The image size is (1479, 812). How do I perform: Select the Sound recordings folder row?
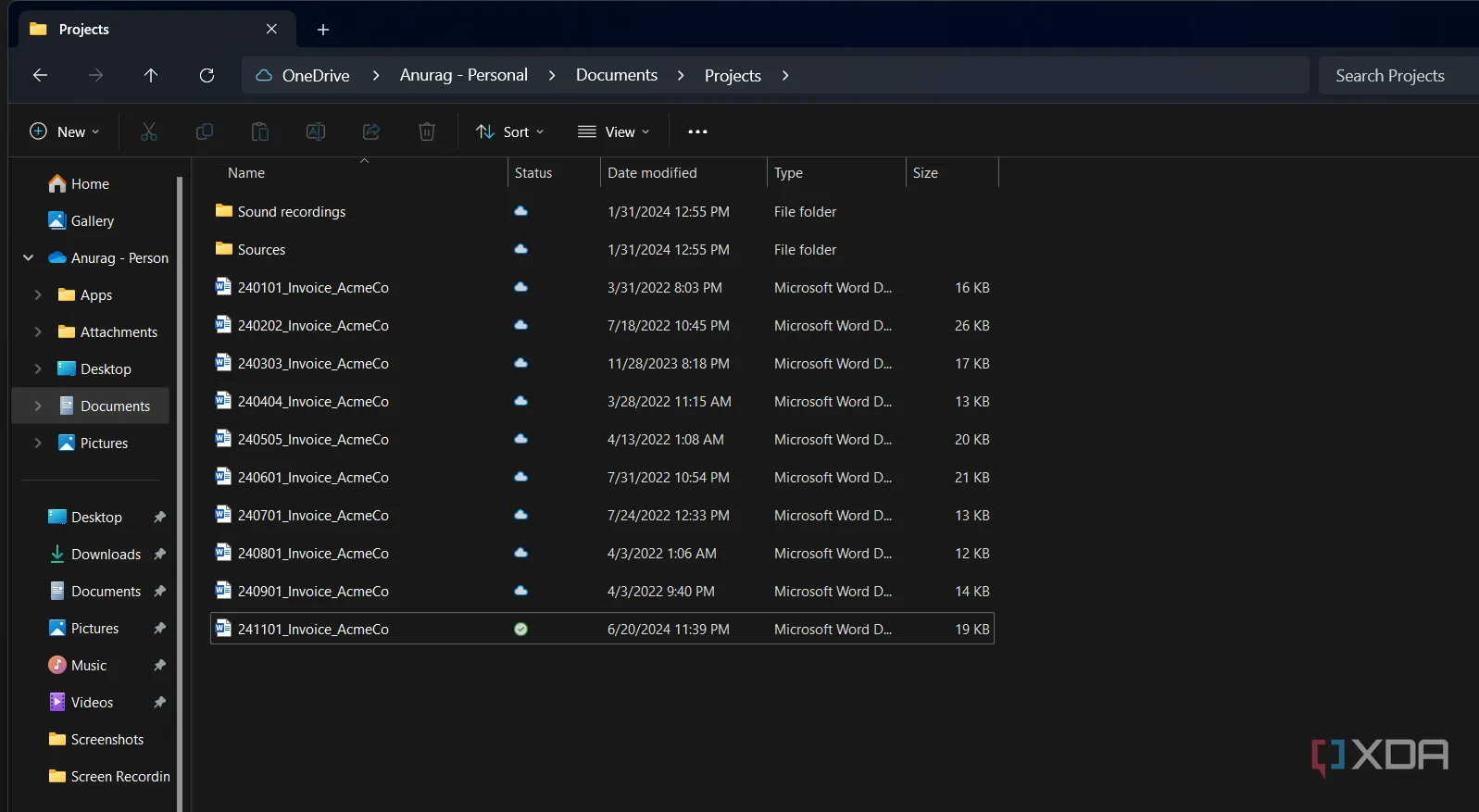(x=602, y=211)
